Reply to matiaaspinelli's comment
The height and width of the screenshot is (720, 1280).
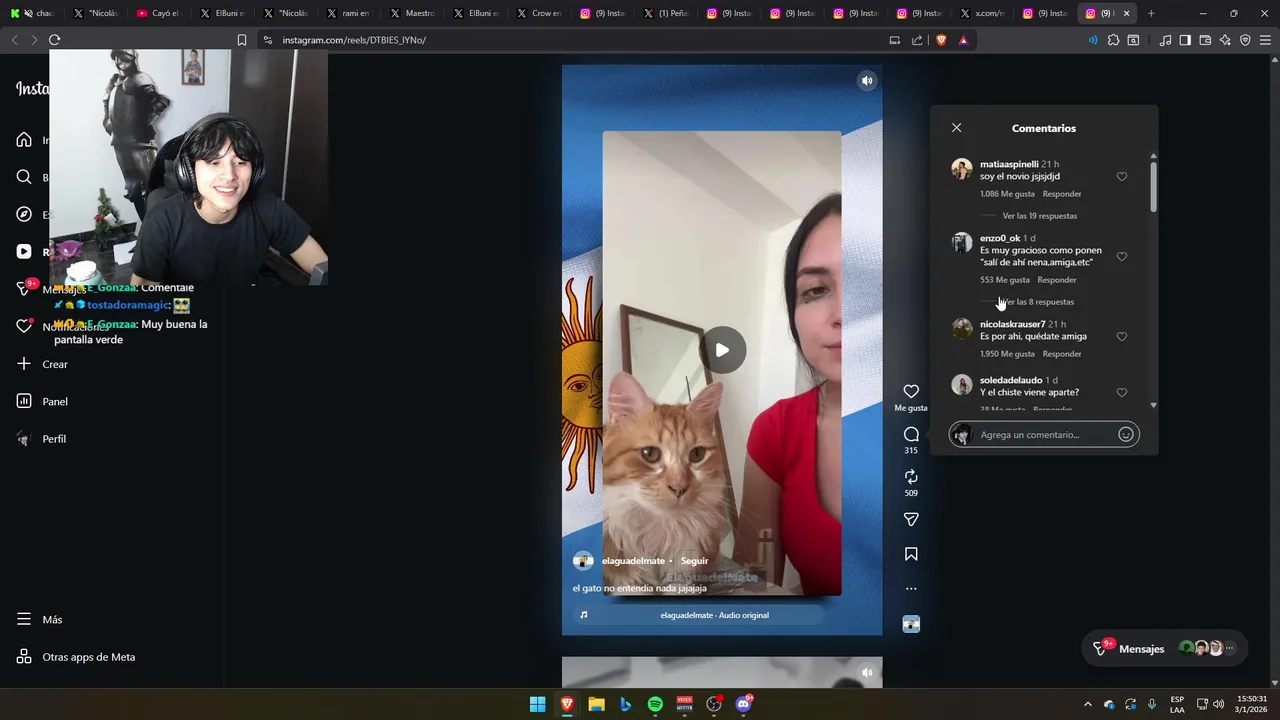tap(1062, 194)
